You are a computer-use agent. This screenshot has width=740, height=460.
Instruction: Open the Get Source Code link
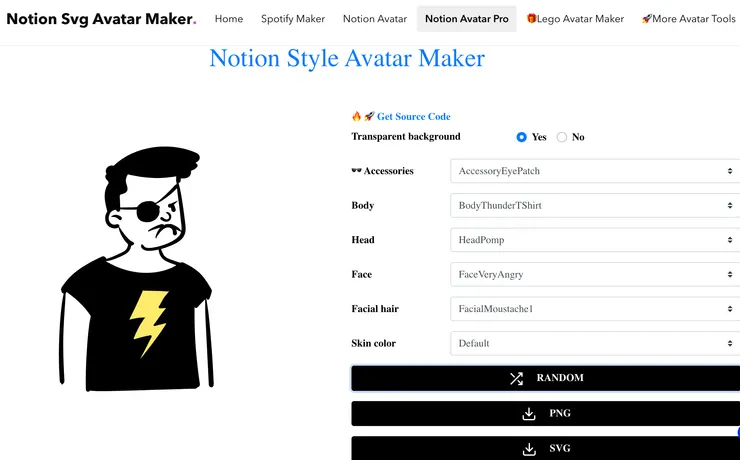pos(413,116)
